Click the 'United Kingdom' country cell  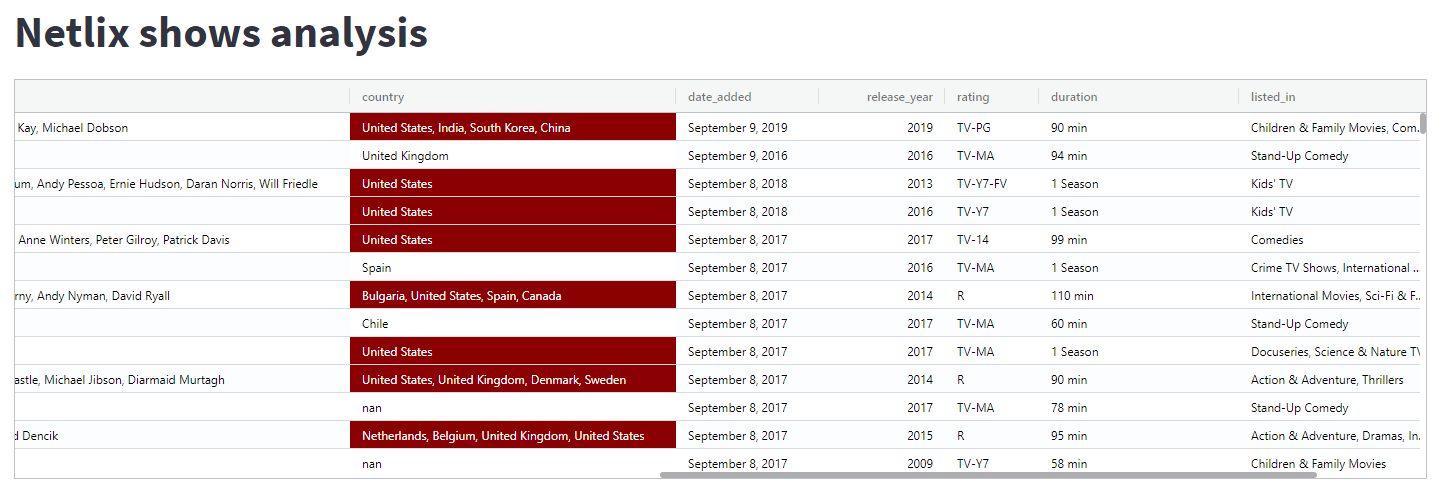pos(405,156)
